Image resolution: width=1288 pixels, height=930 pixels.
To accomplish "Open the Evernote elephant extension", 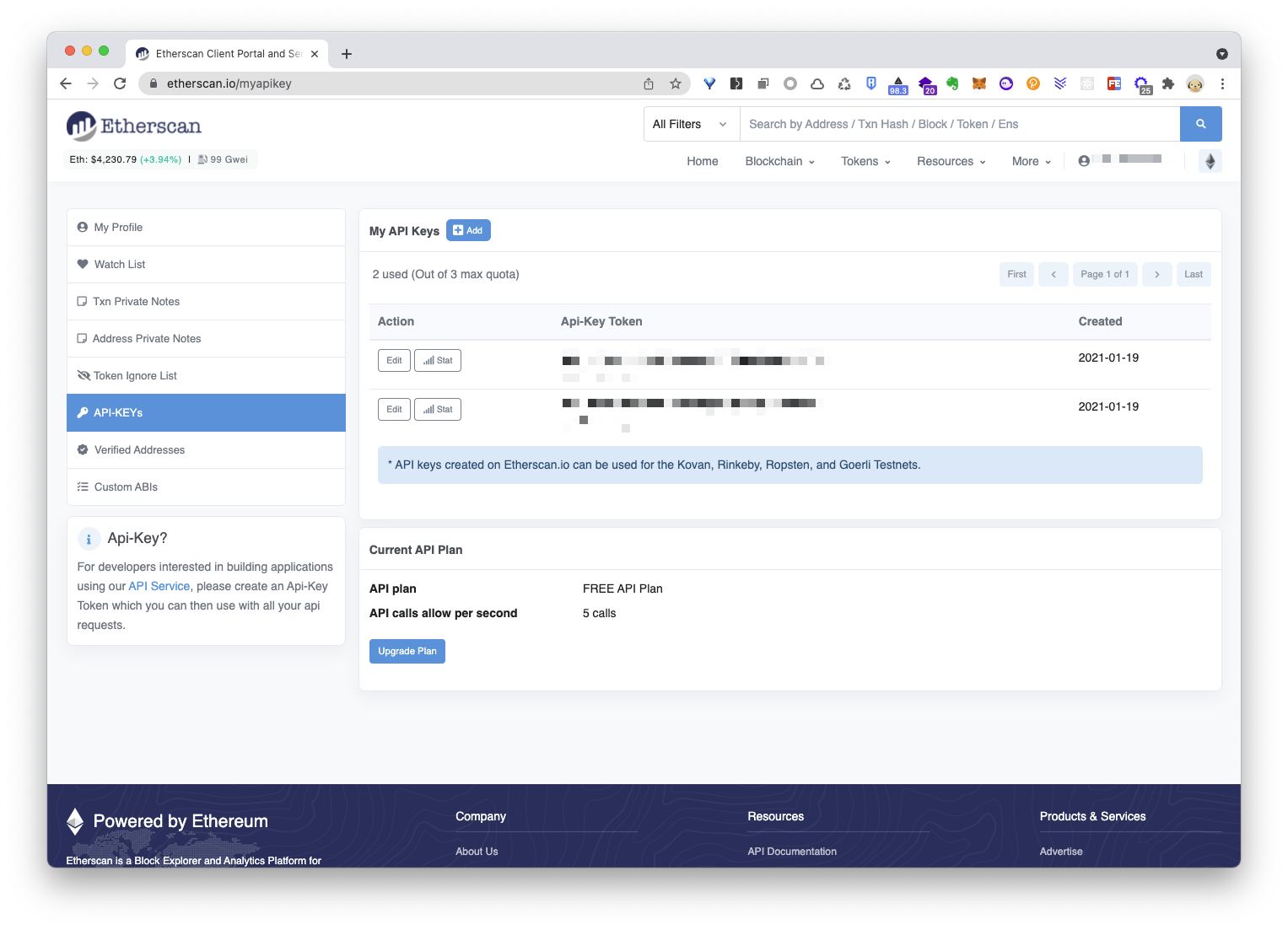I will click(x=952, y=83).
